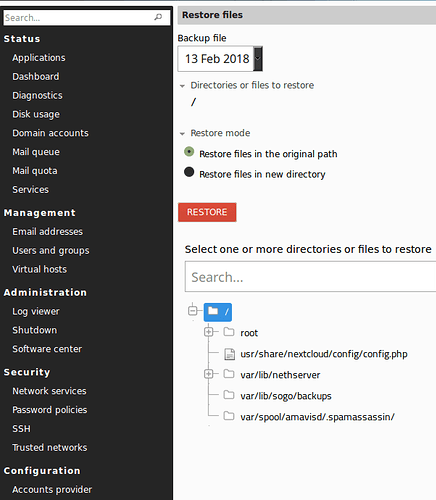Select Restore files in new directory

pos(189,172)
